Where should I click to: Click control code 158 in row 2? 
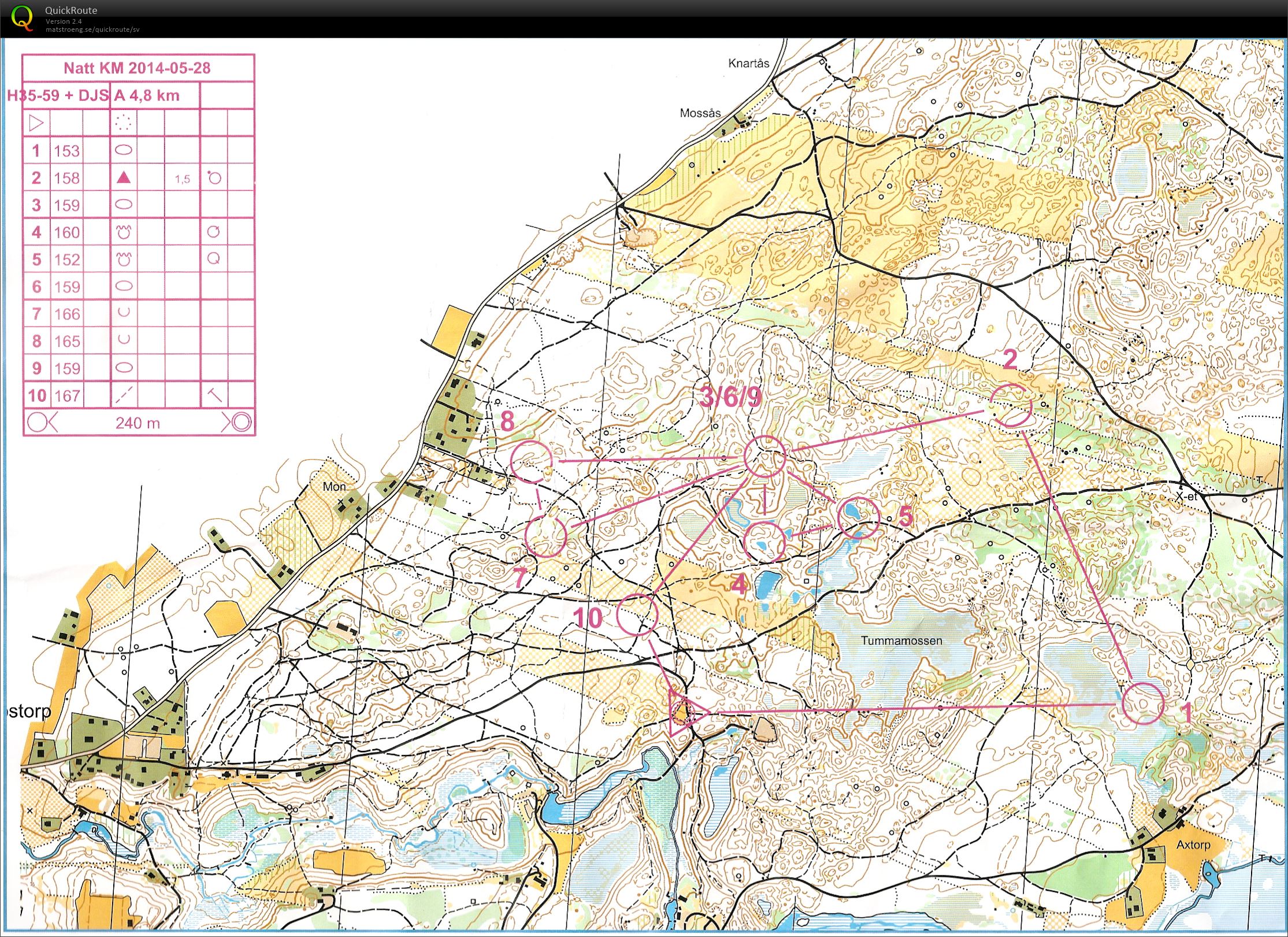(x=67, y=178)
